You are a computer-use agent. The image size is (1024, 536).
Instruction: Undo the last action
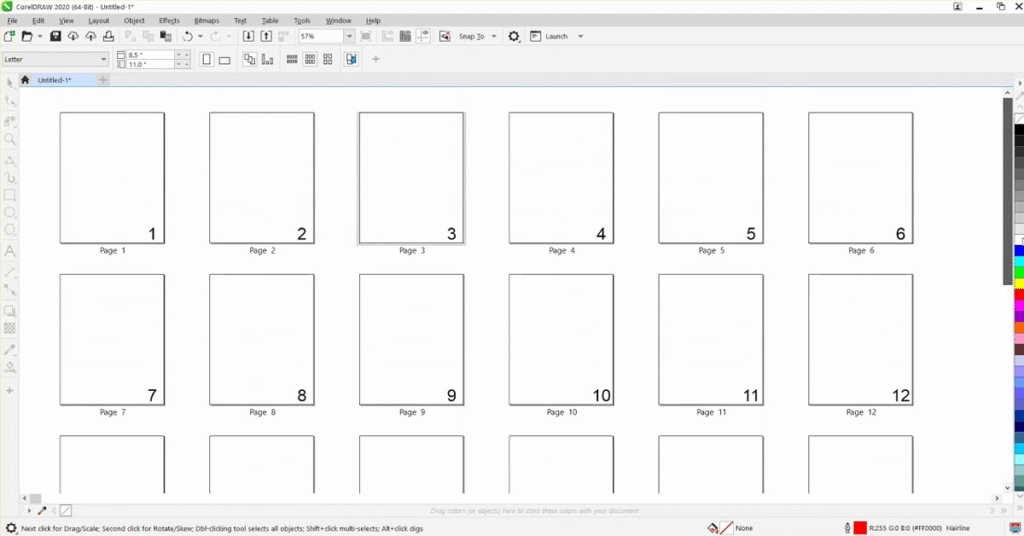(x=187, y=37)
